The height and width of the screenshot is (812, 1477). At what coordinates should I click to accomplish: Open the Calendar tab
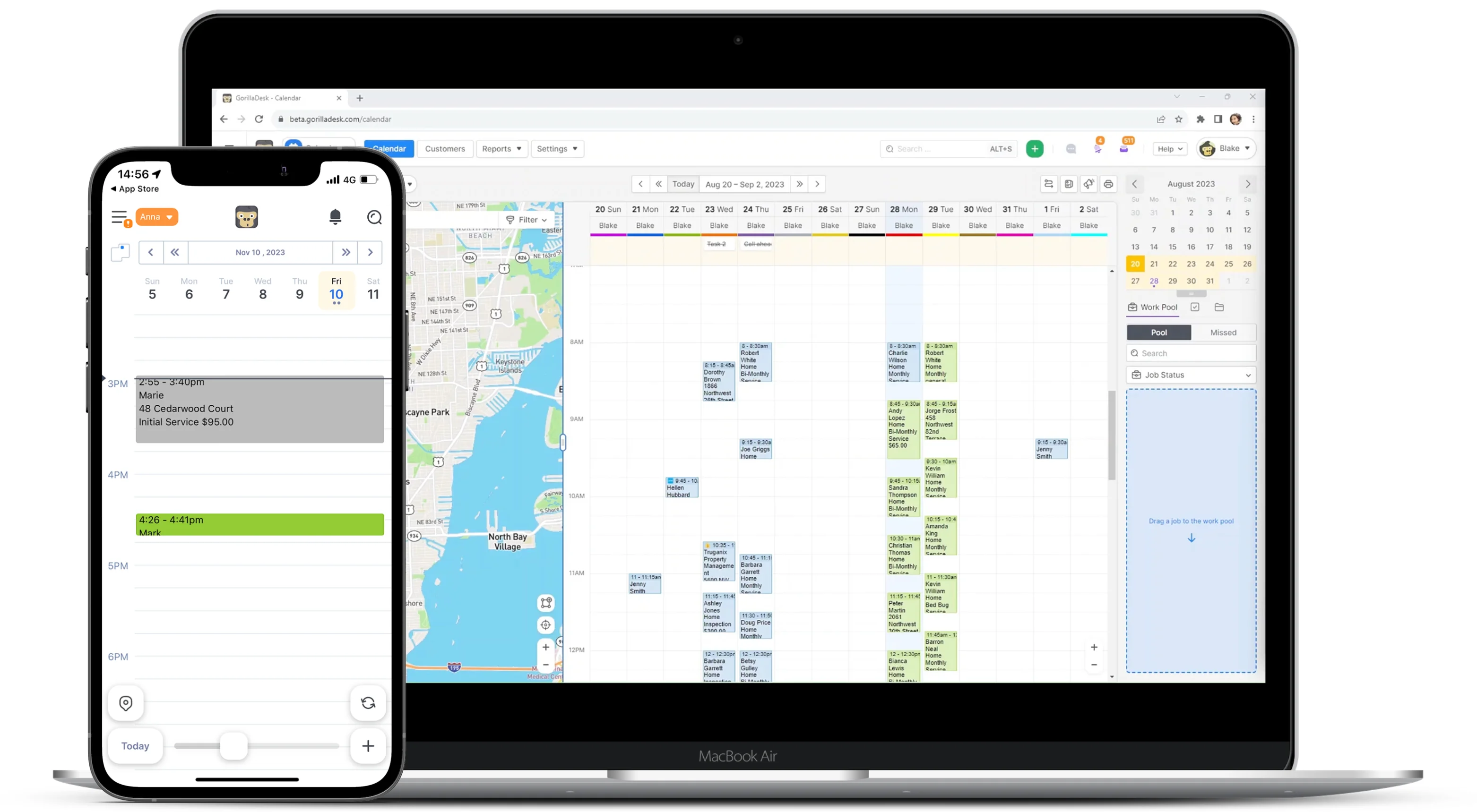[389, 149]
